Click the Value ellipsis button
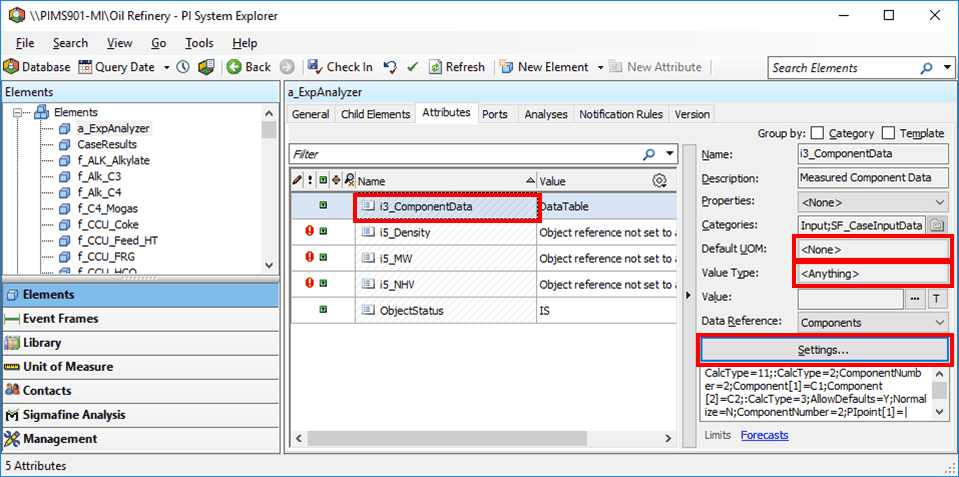The width and height of the screenshot is (959, 477). click(915, 298)
